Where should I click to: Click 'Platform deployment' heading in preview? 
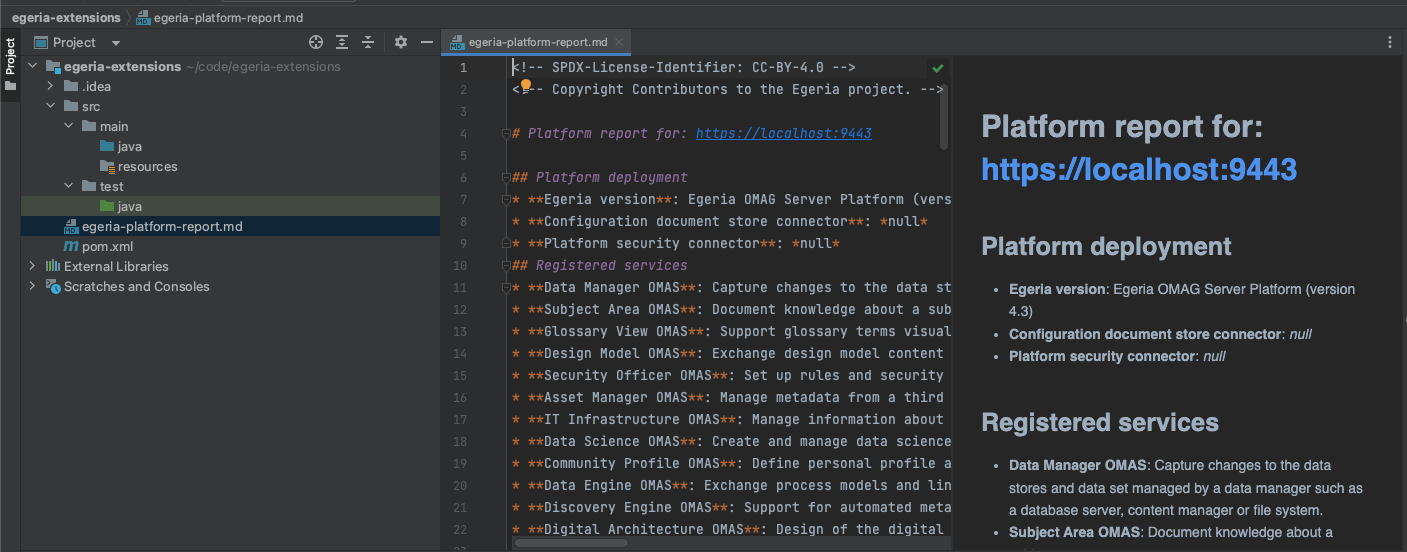tap(1106, 246)
